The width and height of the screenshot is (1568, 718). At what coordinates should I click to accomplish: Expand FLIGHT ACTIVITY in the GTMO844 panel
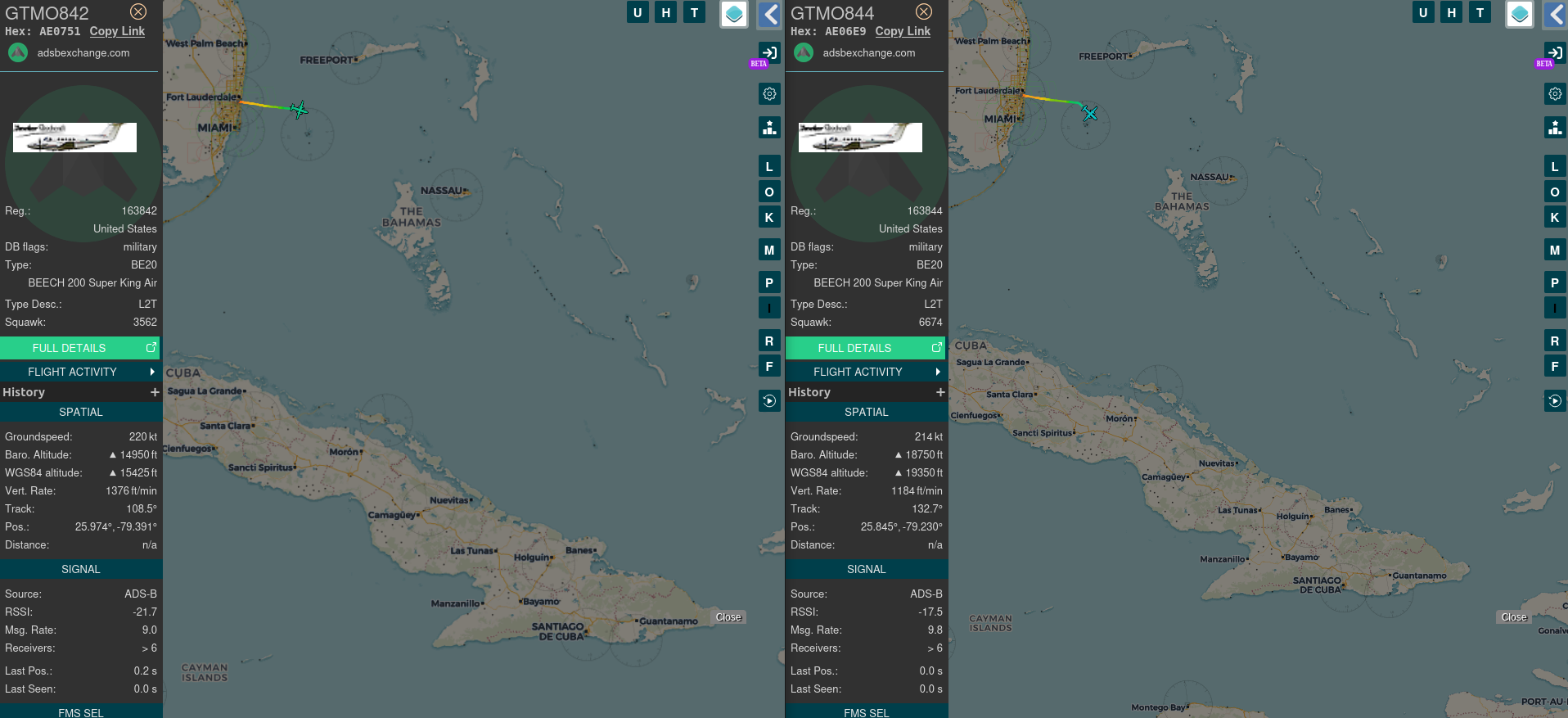[866, 372]
